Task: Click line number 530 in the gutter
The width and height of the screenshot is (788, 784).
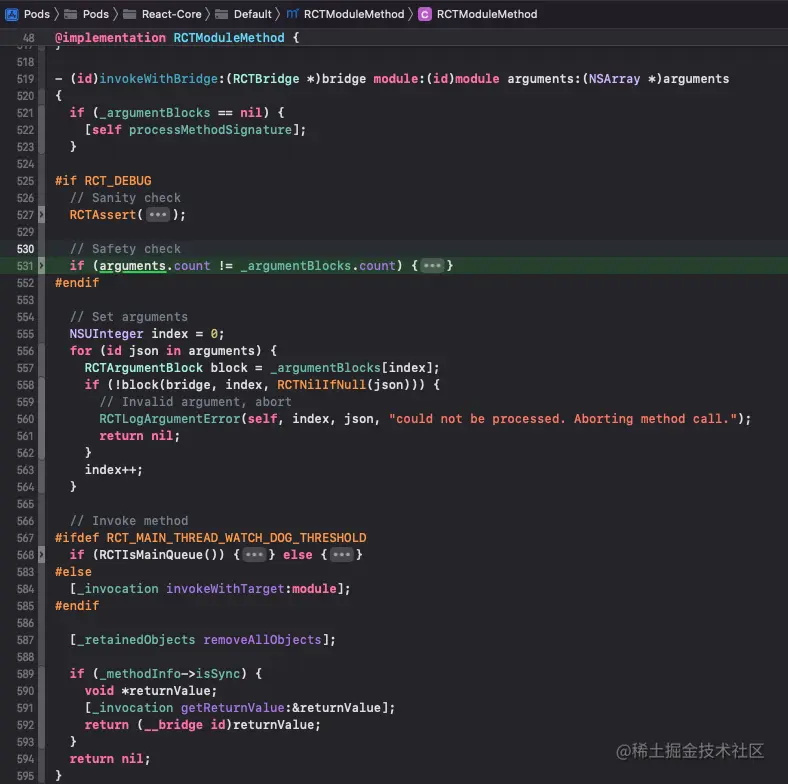Action: [x=25, y=249]
